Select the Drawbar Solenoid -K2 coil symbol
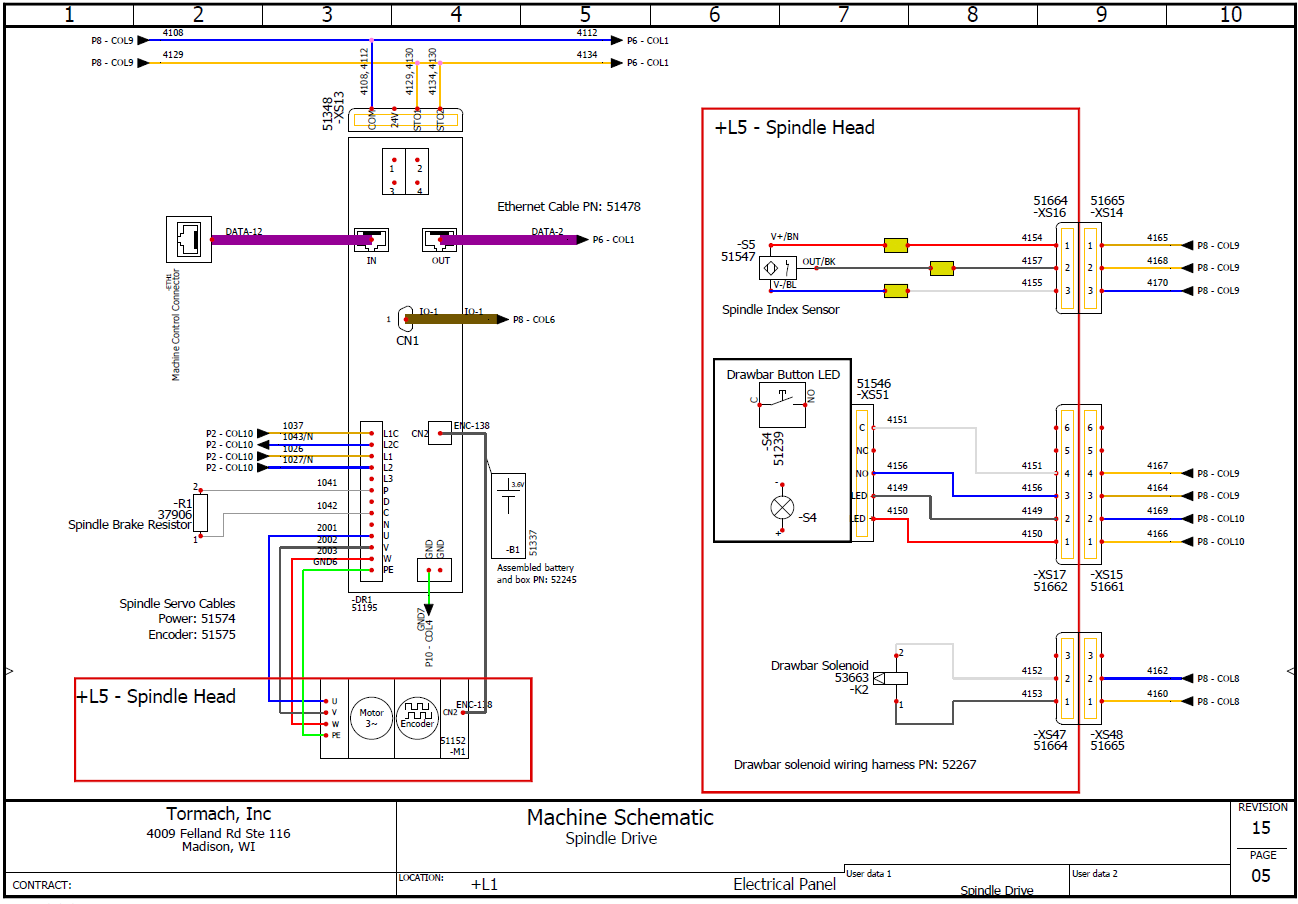This screenshot has height=904, width=1298. (x=898, y=678)
